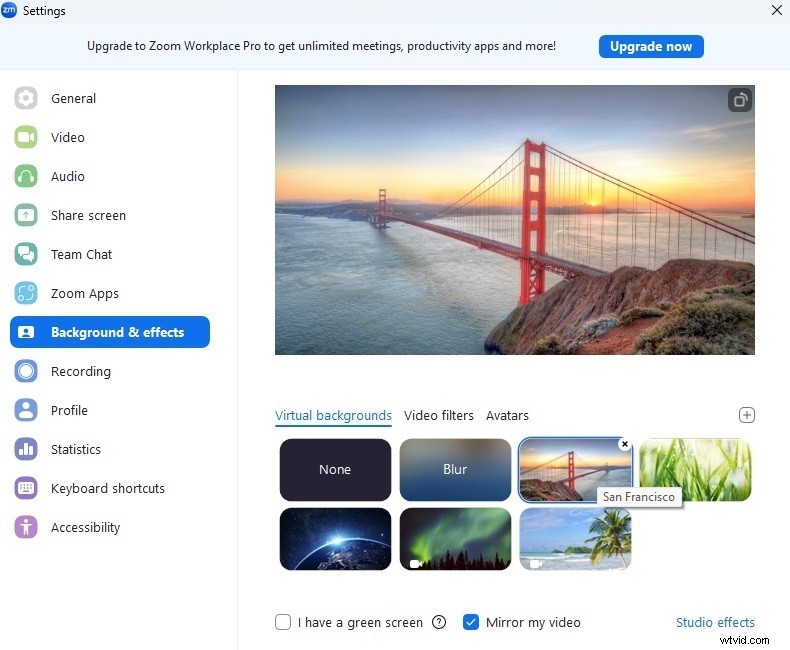
Task: Click the Share screen icon
Action: [x=26, y=215]
